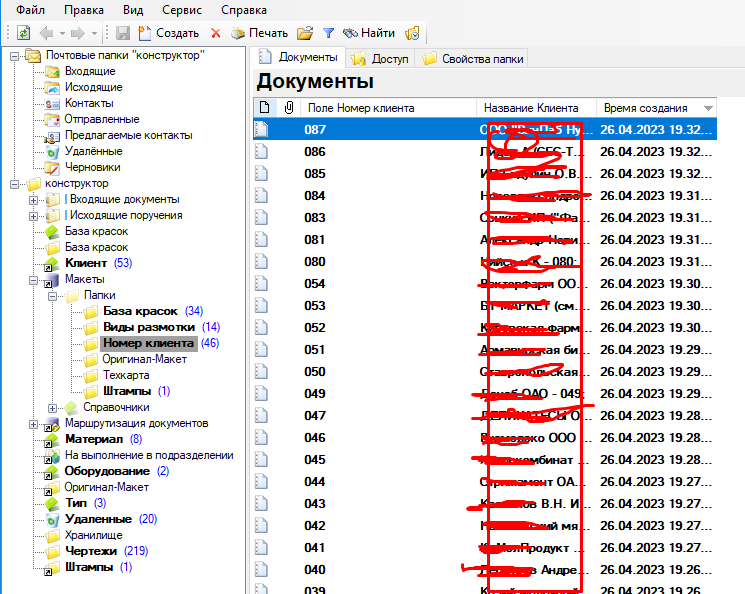Click the red delete X icon
745x594 pixels.
click(x=216, y=33)
